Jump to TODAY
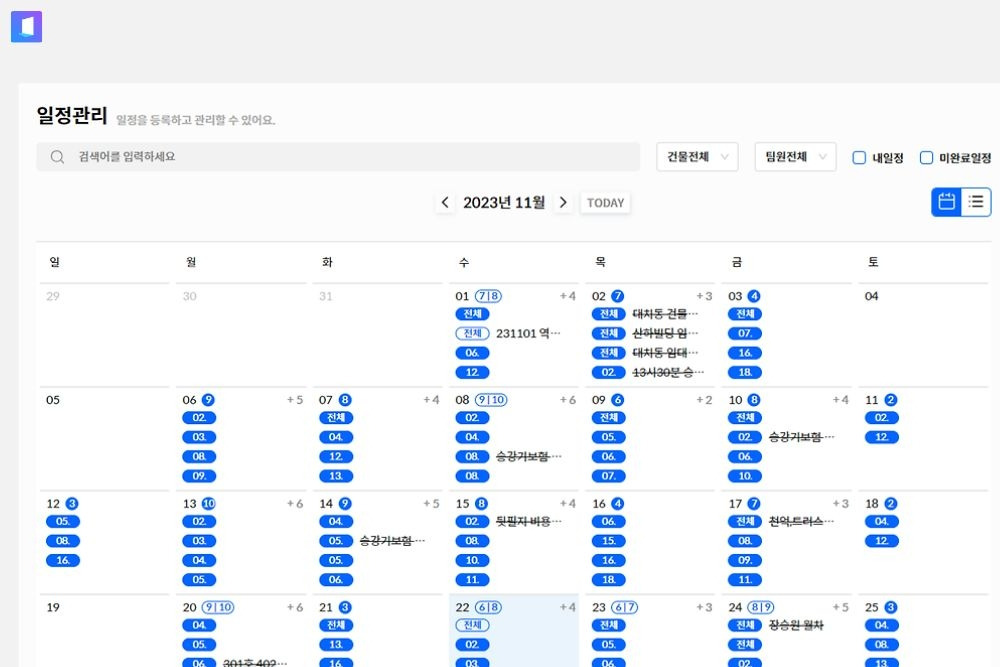Screen dimensions: 1000x667 coord(605,203)
